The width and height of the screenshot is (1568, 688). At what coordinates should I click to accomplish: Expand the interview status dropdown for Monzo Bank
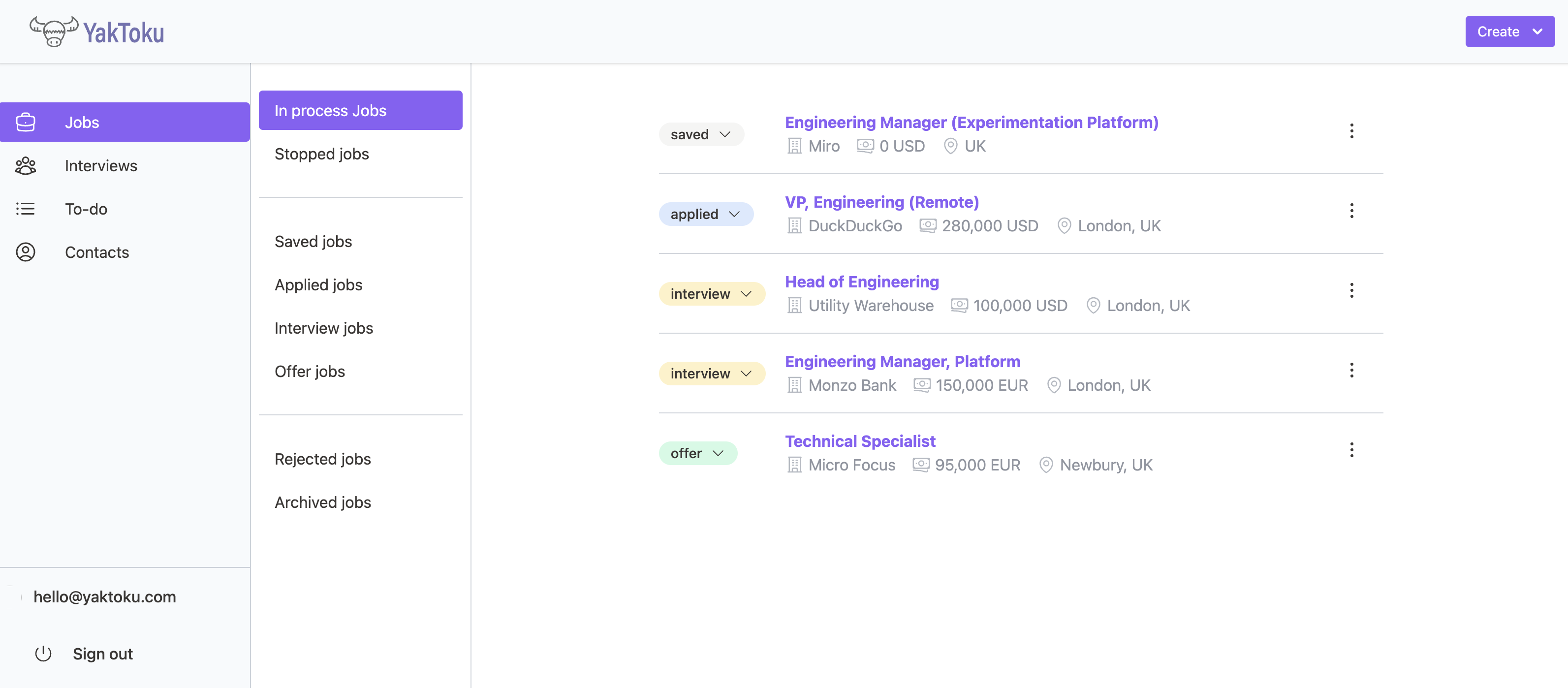712,374
